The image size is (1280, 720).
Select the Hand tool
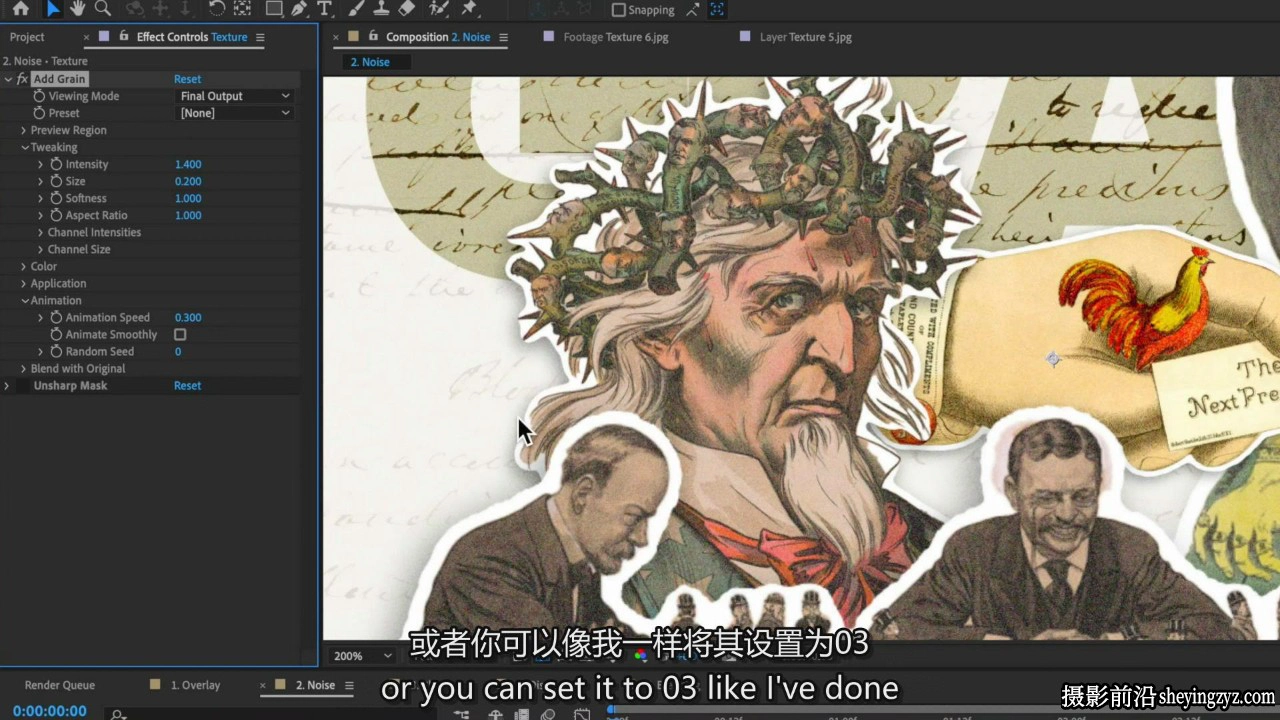point(77,9)
